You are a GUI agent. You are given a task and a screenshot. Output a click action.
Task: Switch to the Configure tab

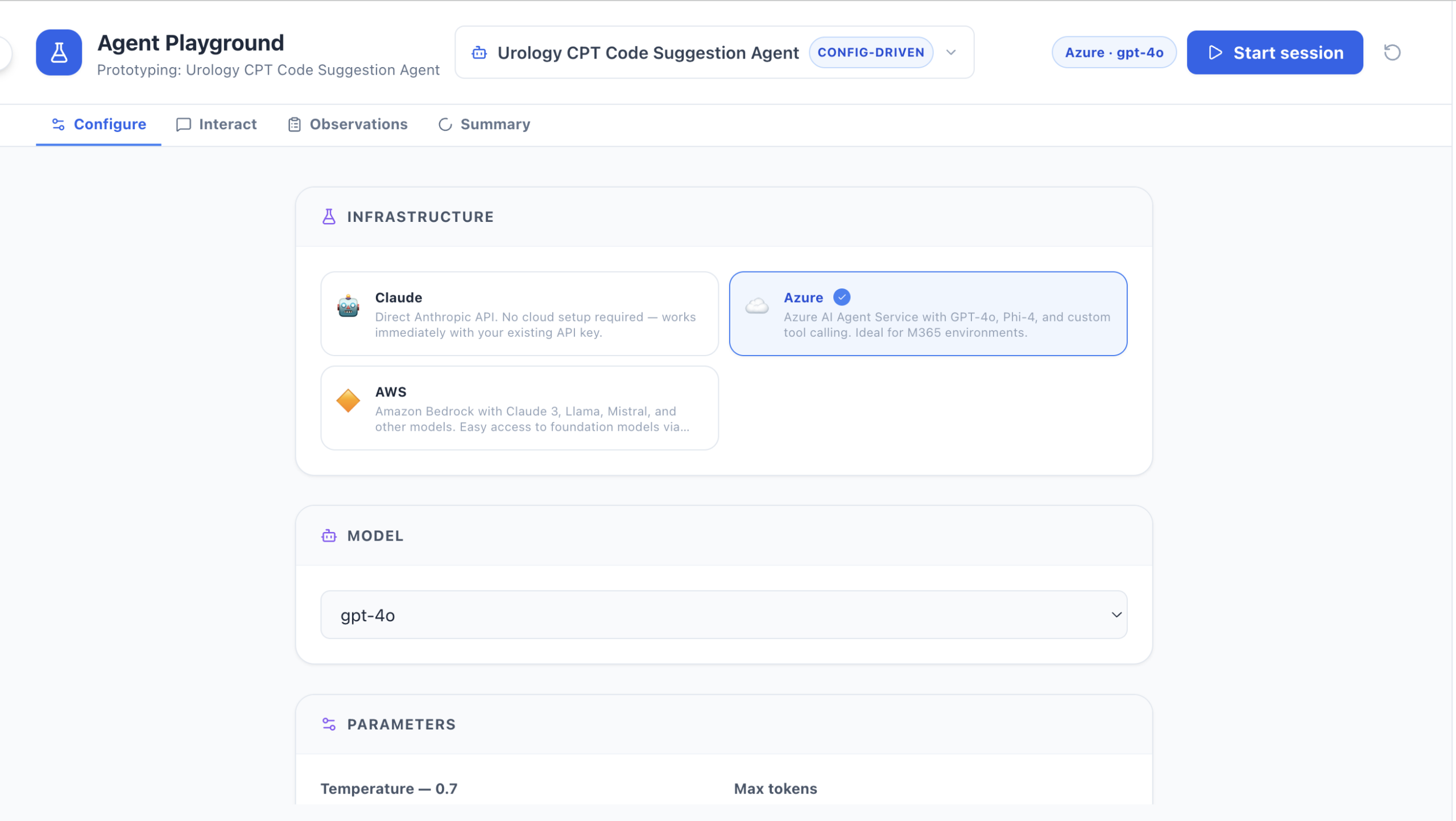98,124
